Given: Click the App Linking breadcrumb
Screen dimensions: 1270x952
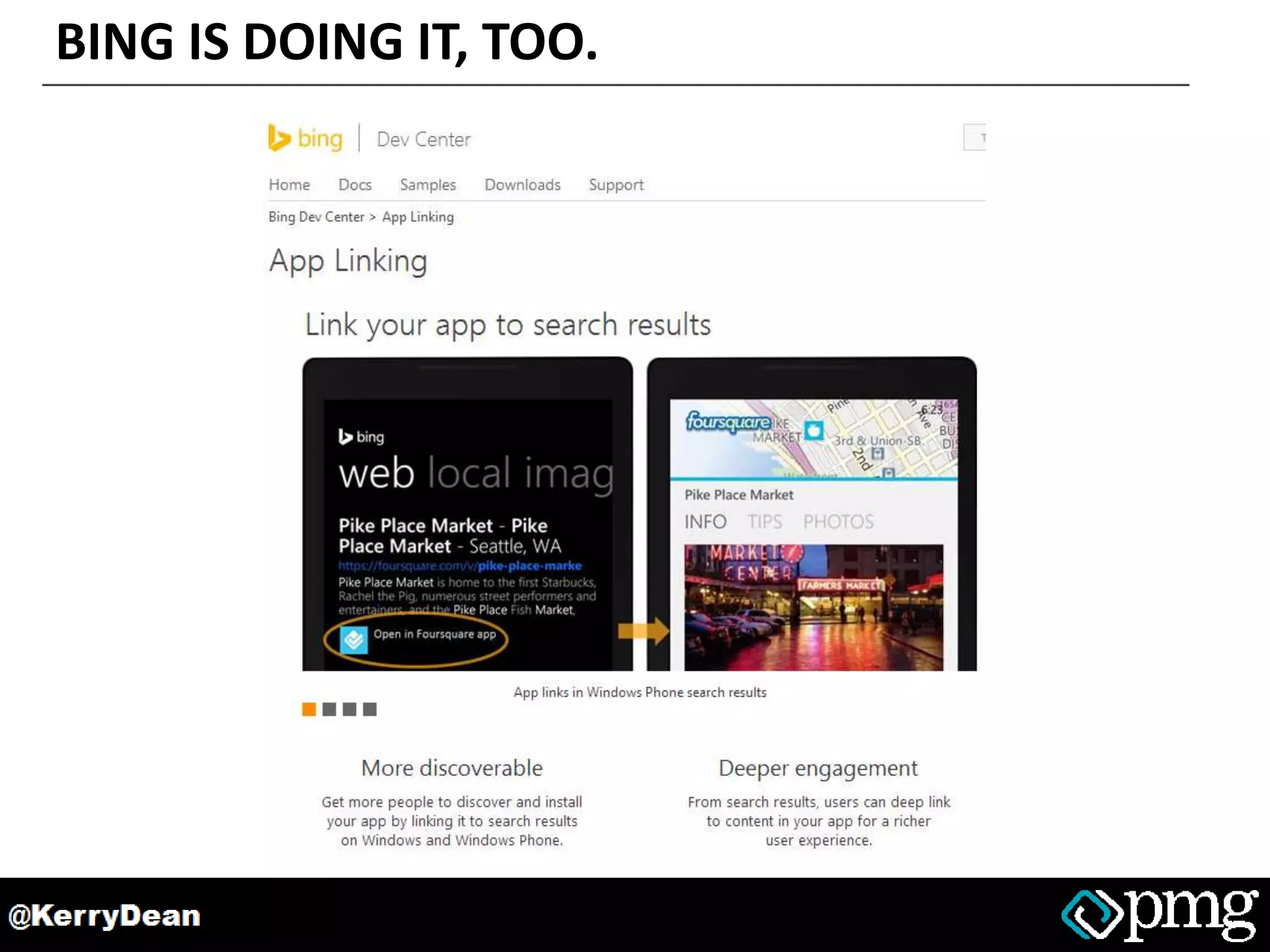Looking at the screenshot, I should (418, 217).
